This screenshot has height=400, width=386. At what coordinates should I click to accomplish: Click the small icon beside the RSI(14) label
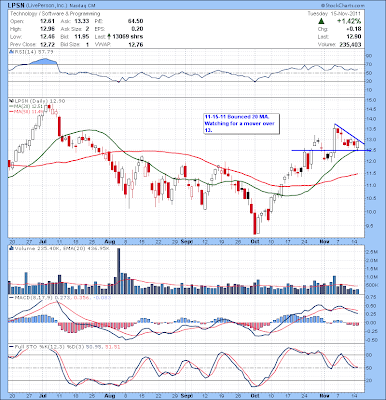click(x=11, y=52)
